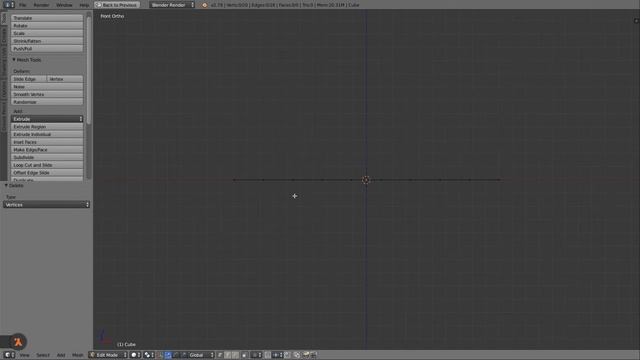
Task: Click the Slide Edge button
Action: 29,79
